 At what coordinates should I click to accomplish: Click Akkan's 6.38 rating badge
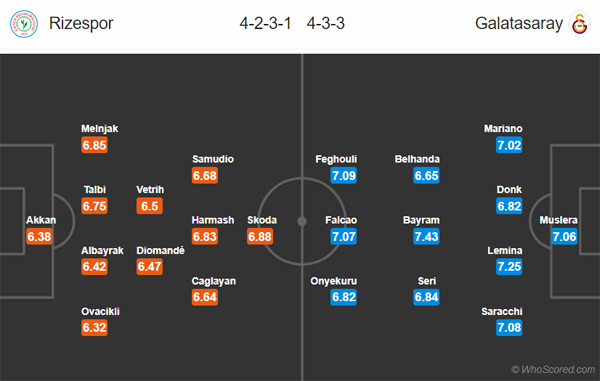(39, 236)
